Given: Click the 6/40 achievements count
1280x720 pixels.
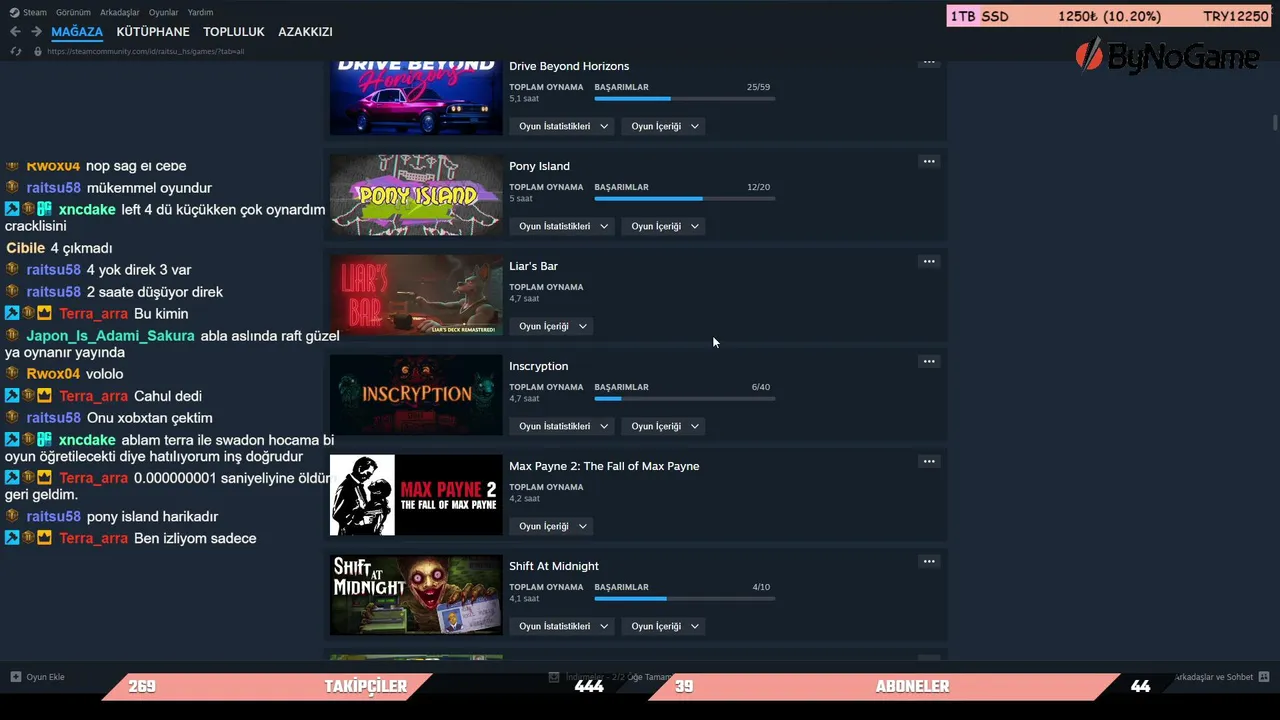Looking at the screenshot, I should click(x=761, y=387).
